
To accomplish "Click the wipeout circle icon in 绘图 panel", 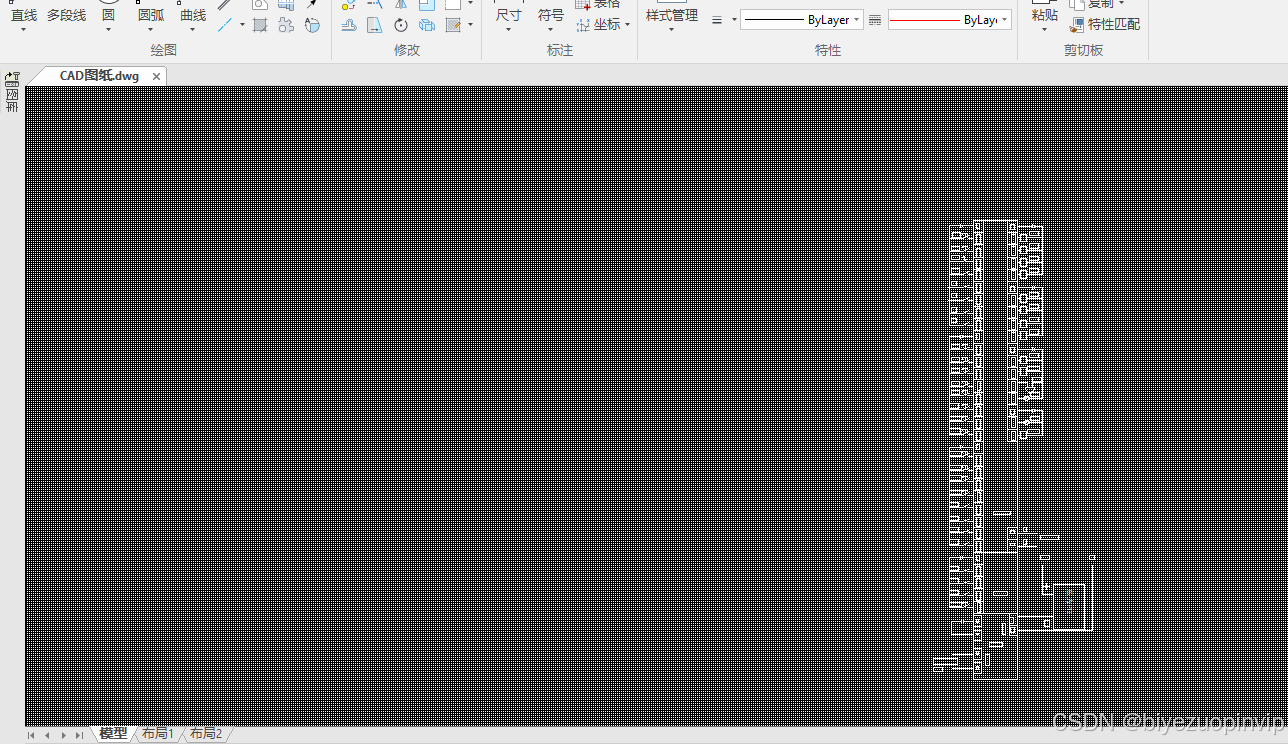I will pos(312,24).
